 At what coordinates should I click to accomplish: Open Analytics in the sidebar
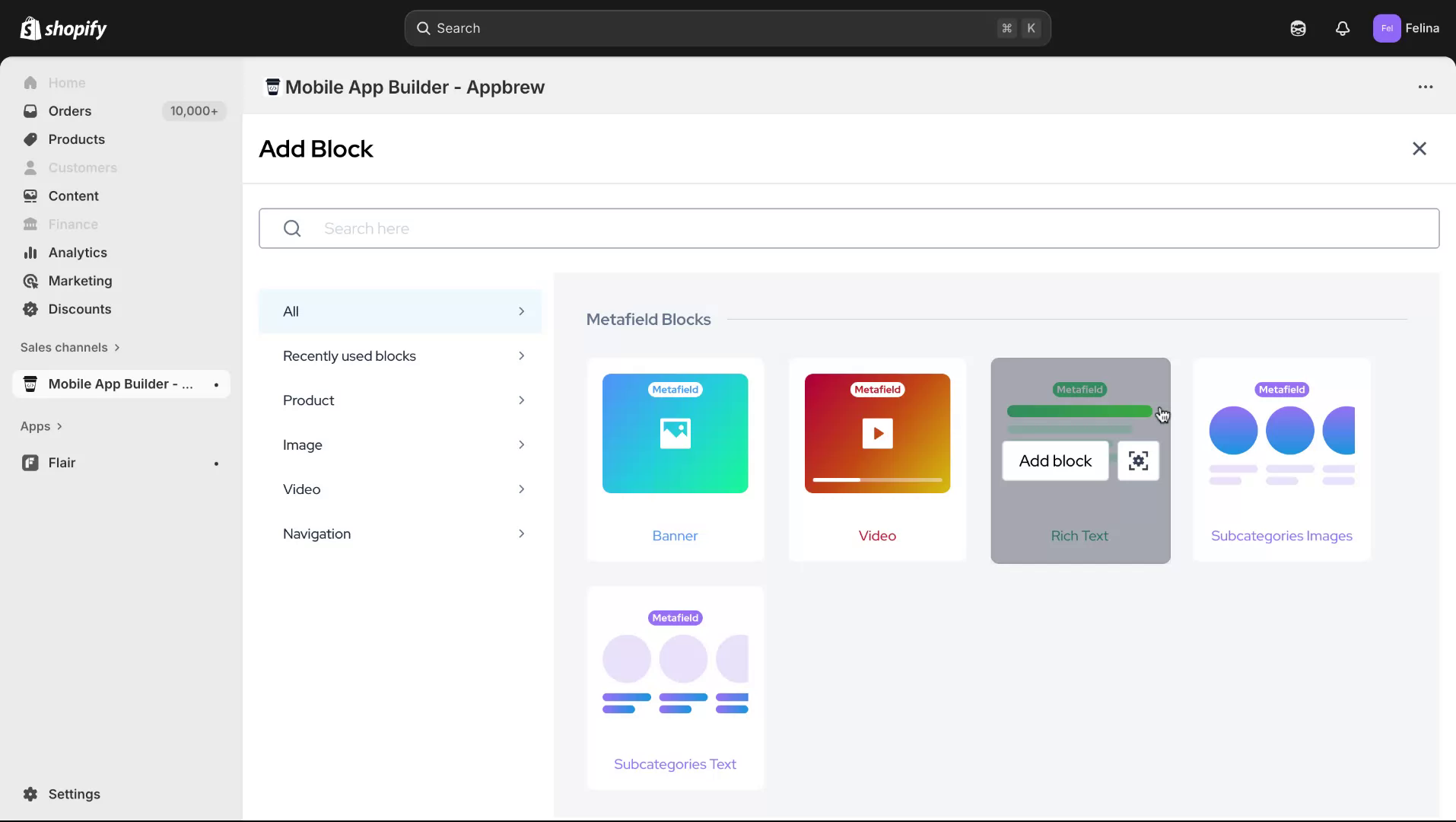[x=78, y=252]
